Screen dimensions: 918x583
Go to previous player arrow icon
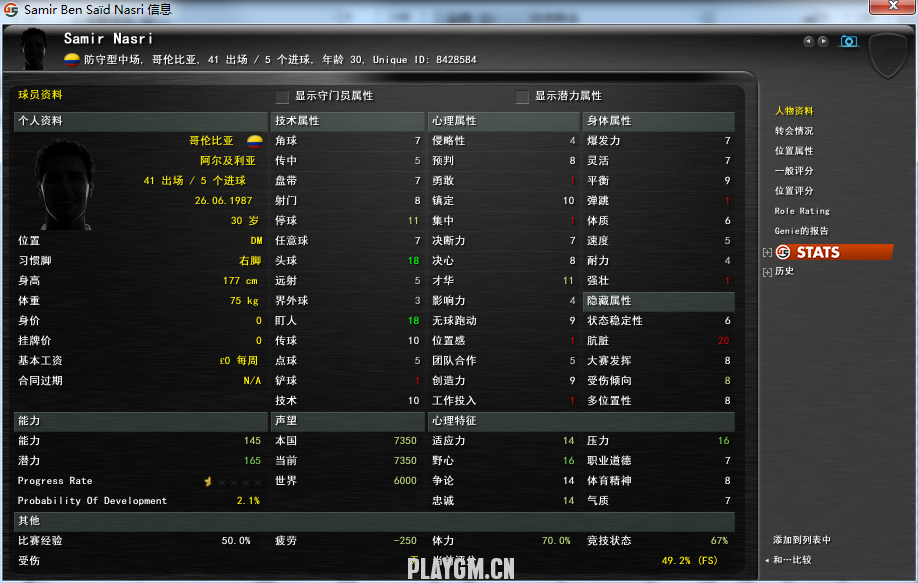pos(809,41)
